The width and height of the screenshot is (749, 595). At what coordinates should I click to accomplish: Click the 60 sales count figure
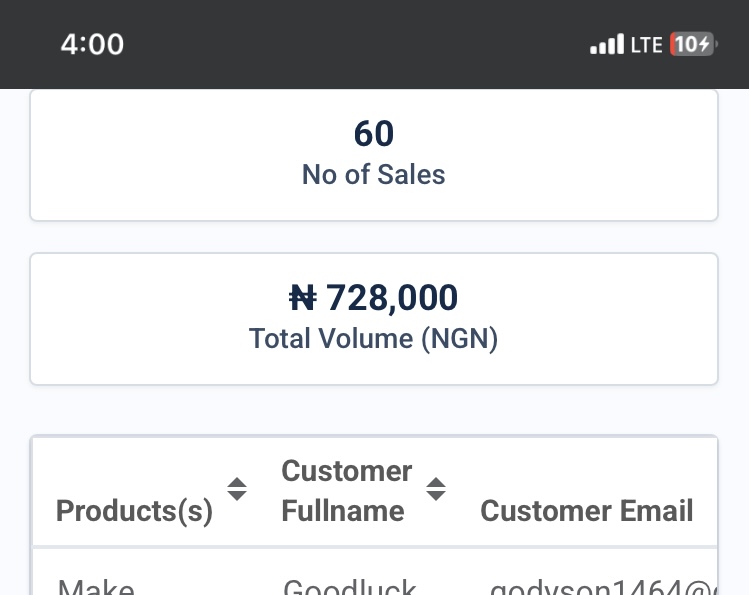click(374, 134)
